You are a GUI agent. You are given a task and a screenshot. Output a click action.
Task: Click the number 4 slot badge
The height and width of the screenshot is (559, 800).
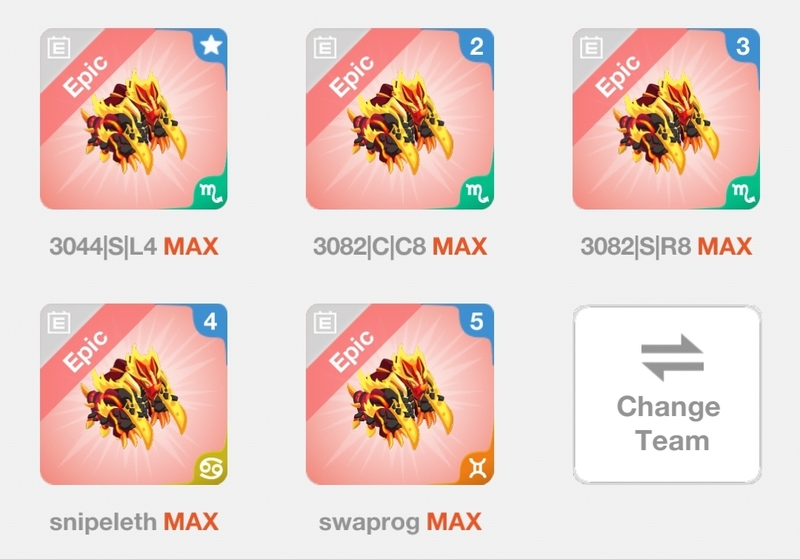[210, 322]
